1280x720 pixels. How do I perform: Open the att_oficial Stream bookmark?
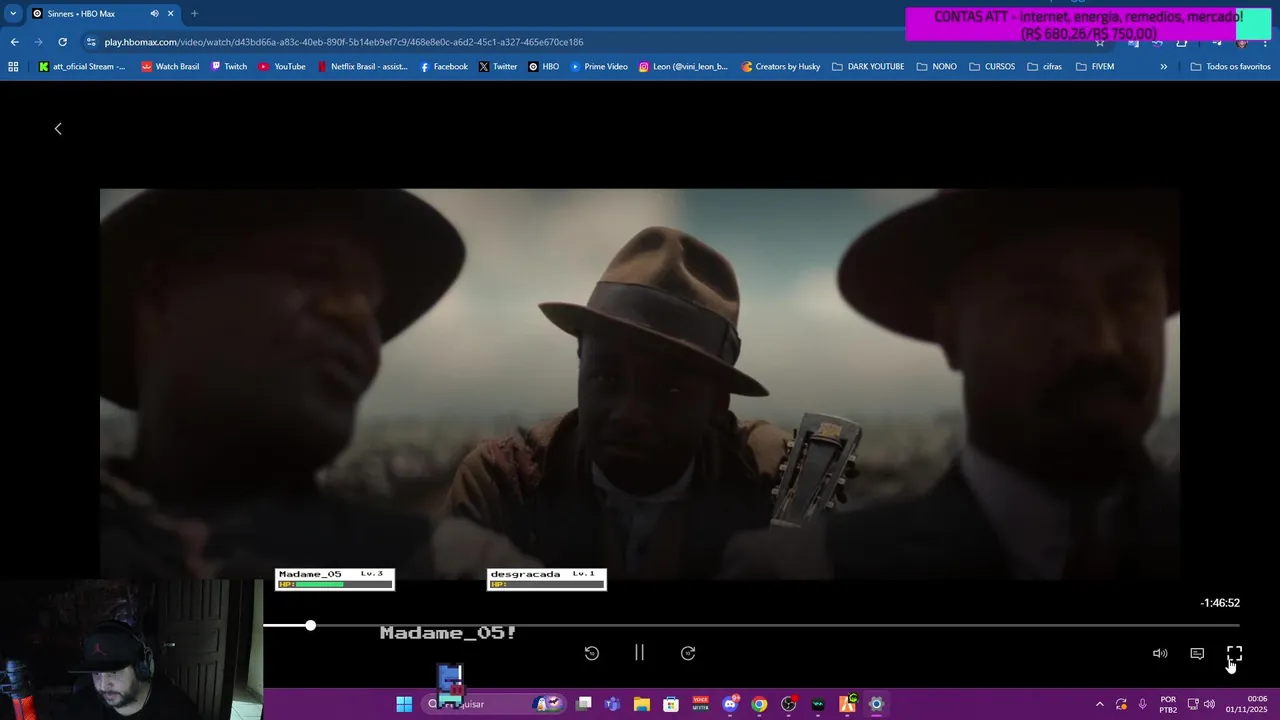82,67
